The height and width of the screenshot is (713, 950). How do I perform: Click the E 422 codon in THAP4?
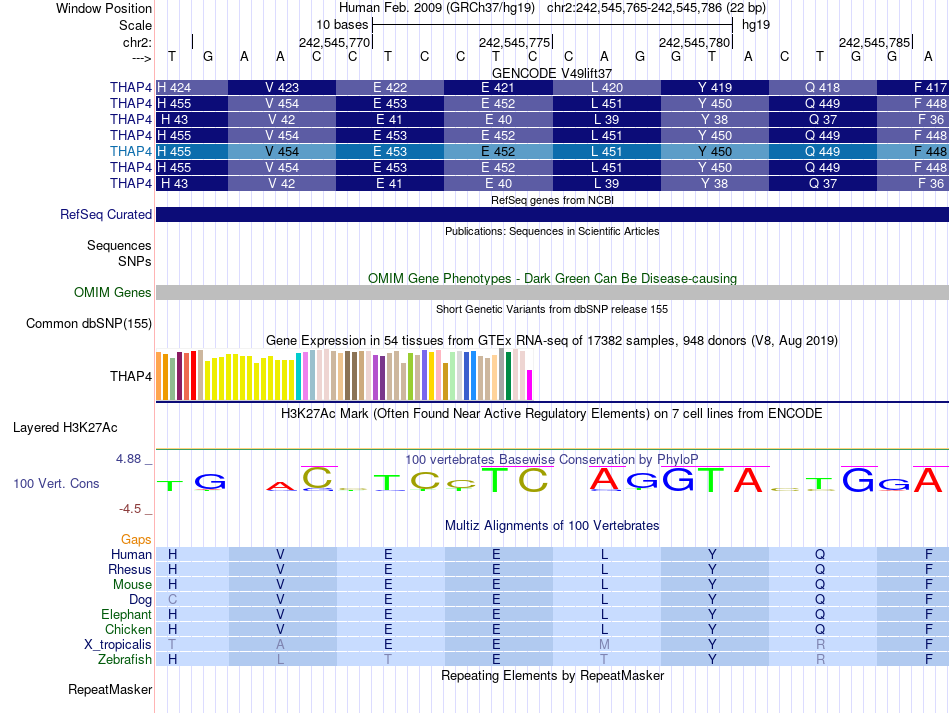pos(390,87)
